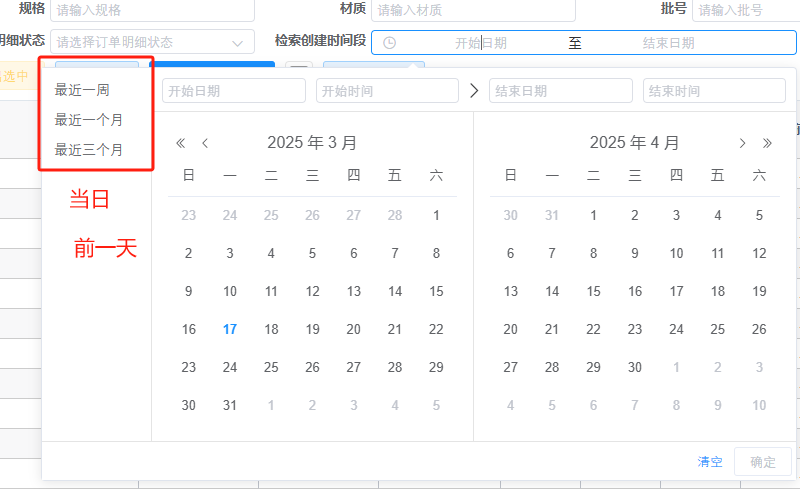Expand the order detail status dropdown
The height and width of the screenshot is (489, 800).
(153, 42)
